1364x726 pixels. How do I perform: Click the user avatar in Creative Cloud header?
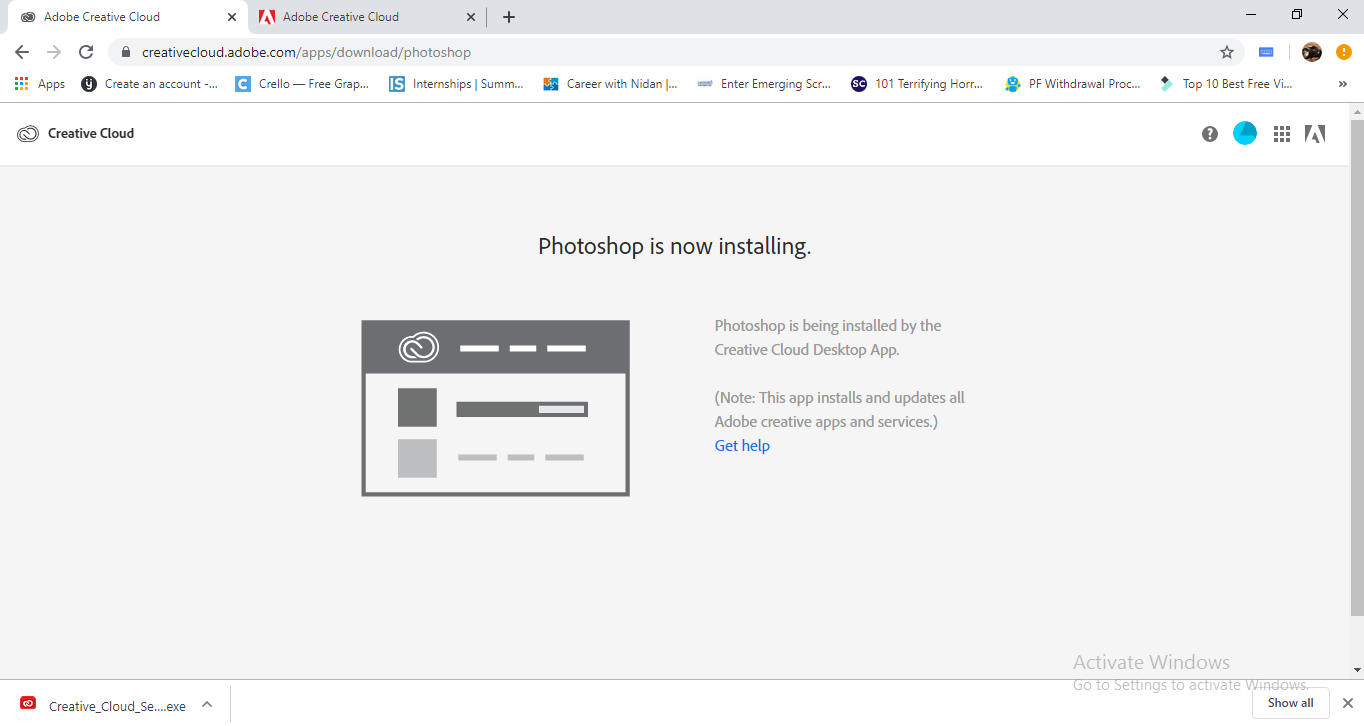point(1244,133)
